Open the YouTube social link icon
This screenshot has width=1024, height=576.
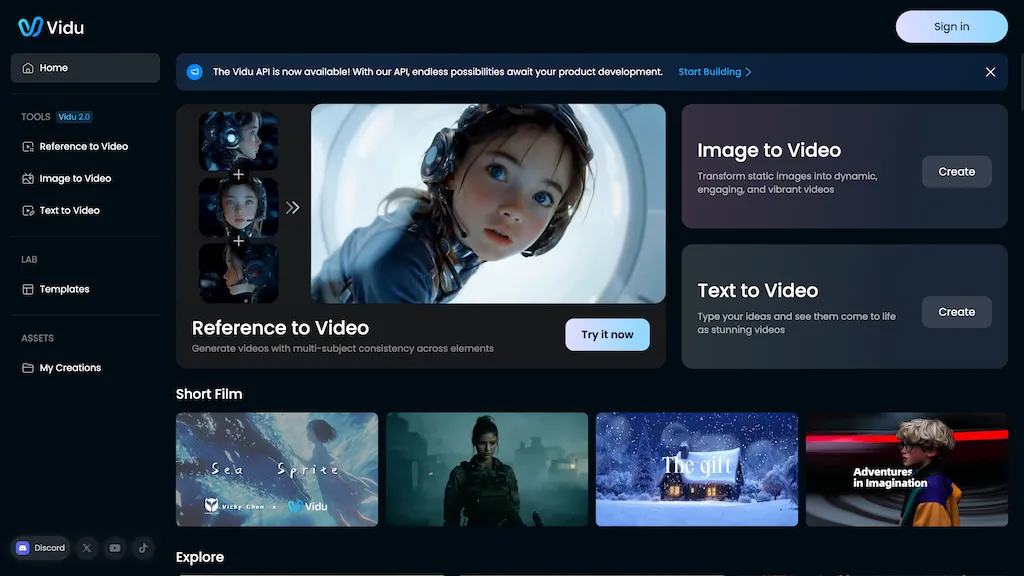point(115,548)
